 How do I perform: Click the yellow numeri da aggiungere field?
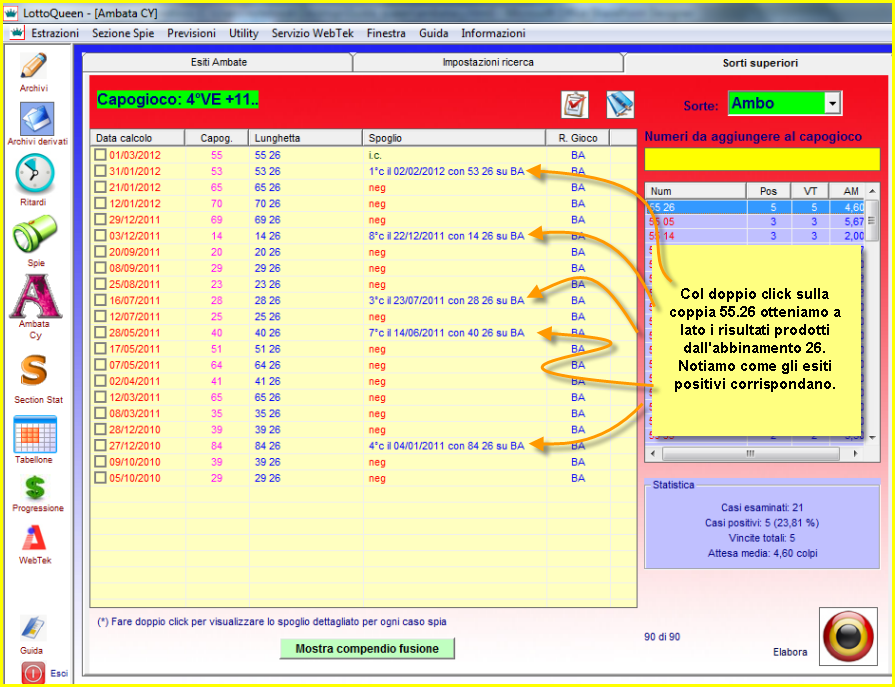762,159
